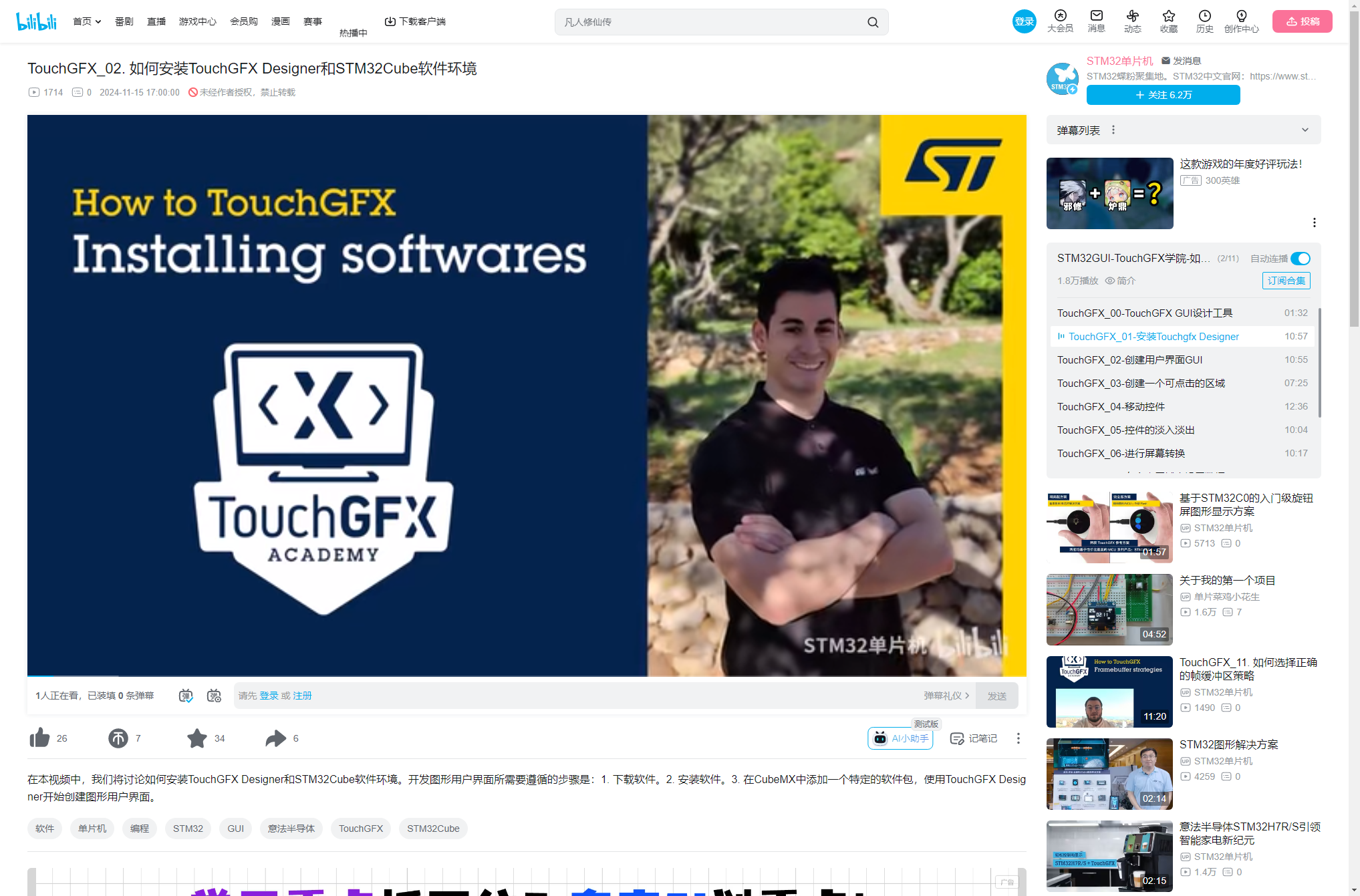
Task: Open 会员购 in top navigation
Action: tap(244, 21)
